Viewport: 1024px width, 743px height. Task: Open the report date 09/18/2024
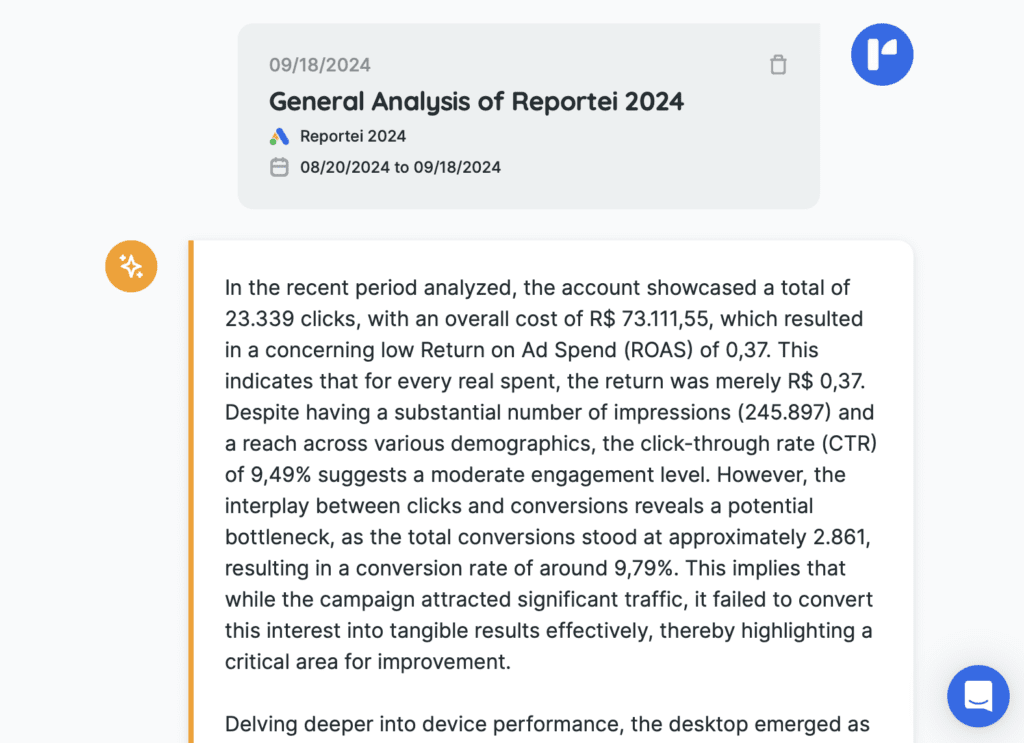pyautogui.click(x=319, y=64)
